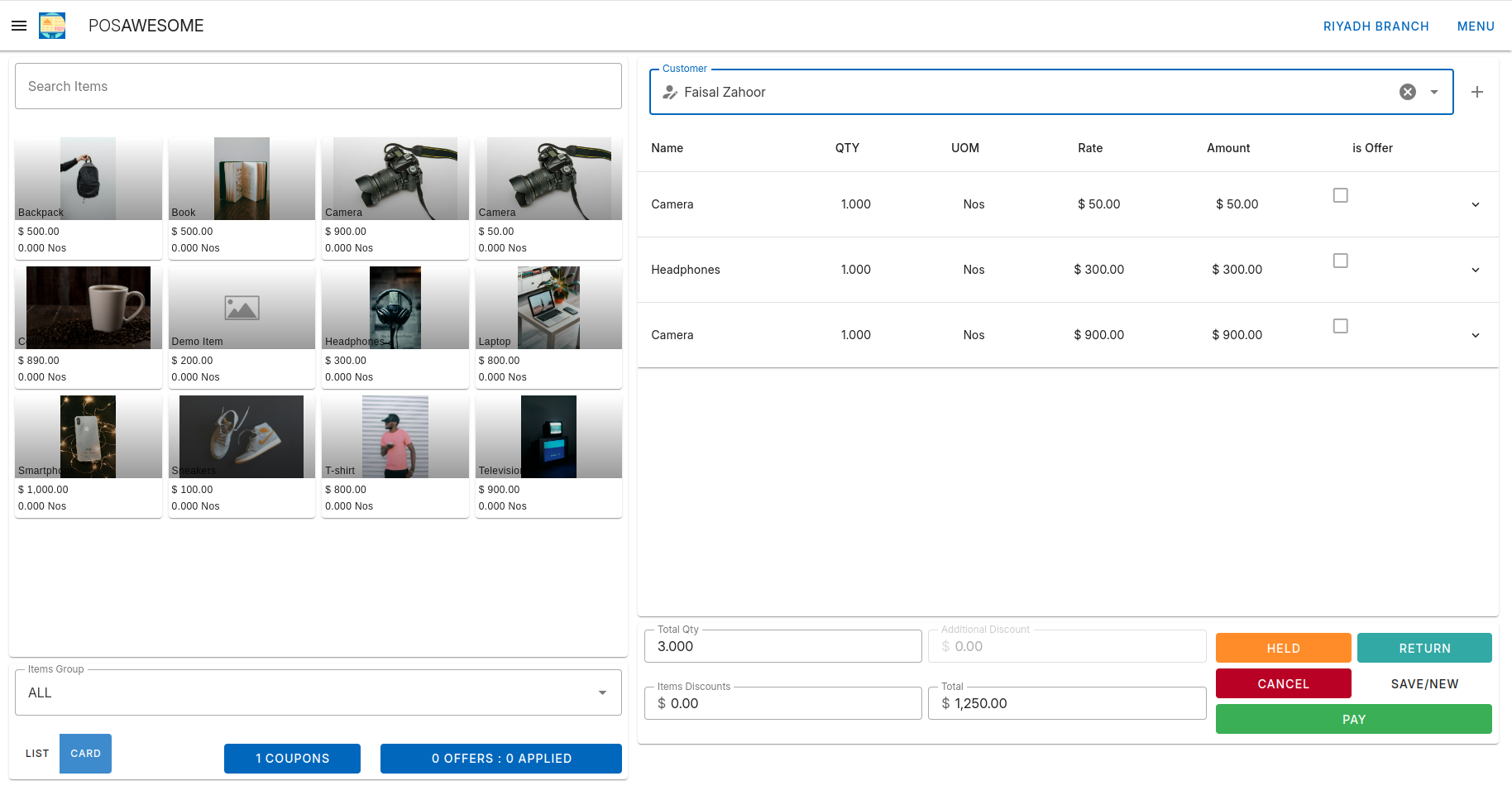Click the POSAwesome logo icon
Viewport: 1512px width, 800px height.
click(x=52, y=26)
